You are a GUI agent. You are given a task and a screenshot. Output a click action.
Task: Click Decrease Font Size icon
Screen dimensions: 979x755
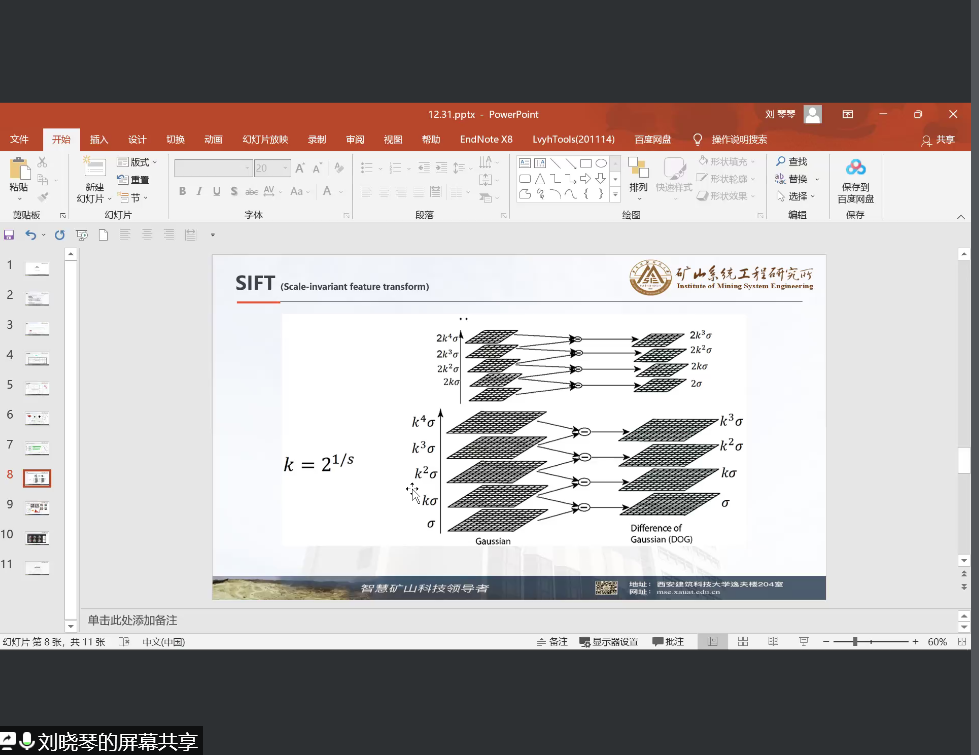click(317, 168)
